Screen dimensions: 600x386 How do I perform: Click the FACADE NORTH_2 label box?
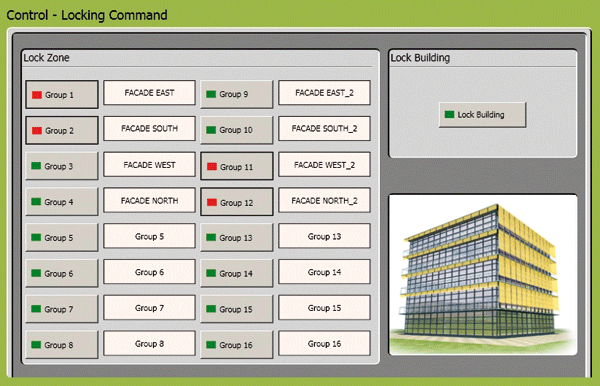coord(324,200)
